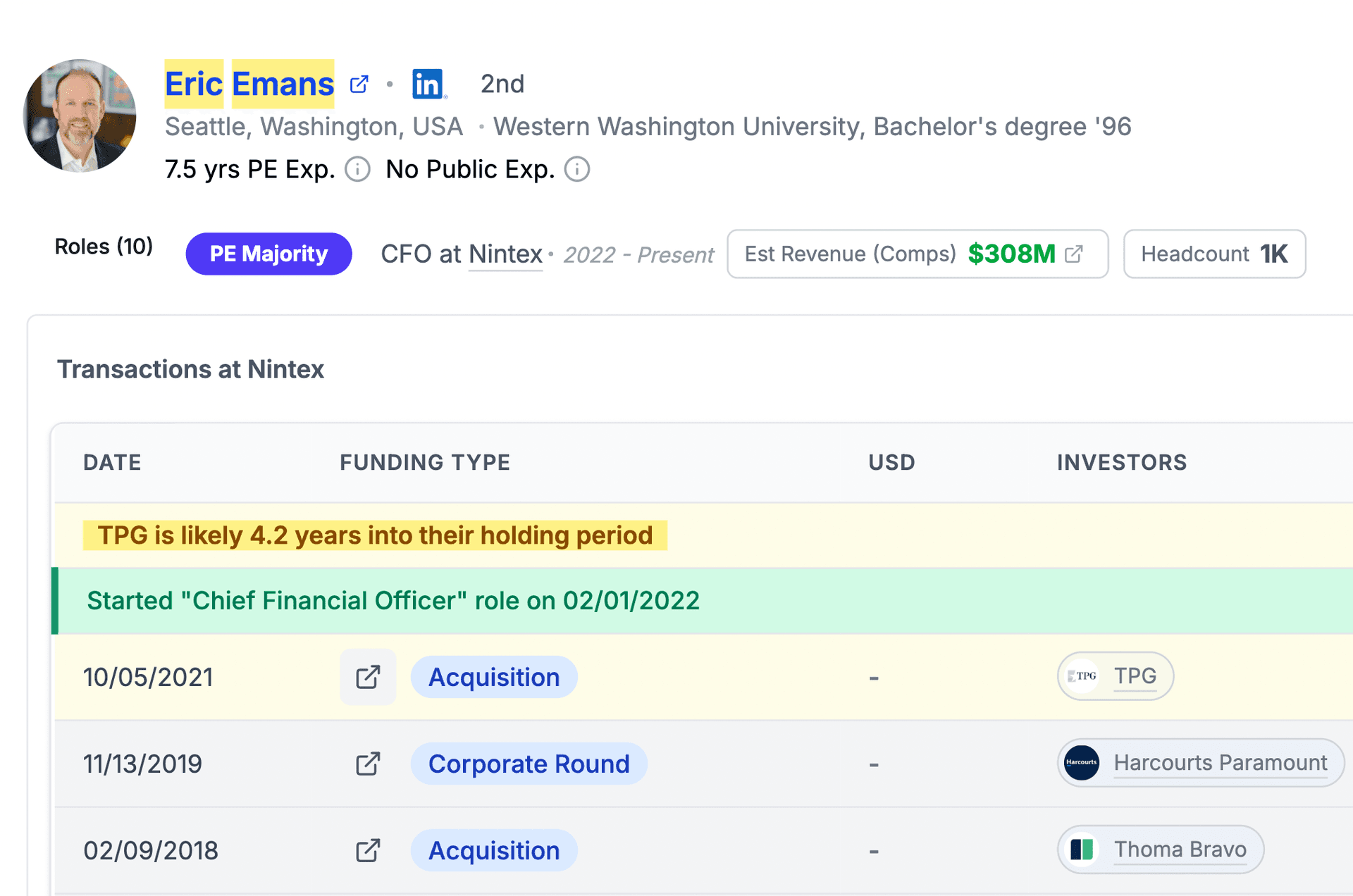The height and width of the screenshot is (896, 1353).
Task: Click the info icon next to 7.5 yrs PE Exp.
Action: point(357,169)
